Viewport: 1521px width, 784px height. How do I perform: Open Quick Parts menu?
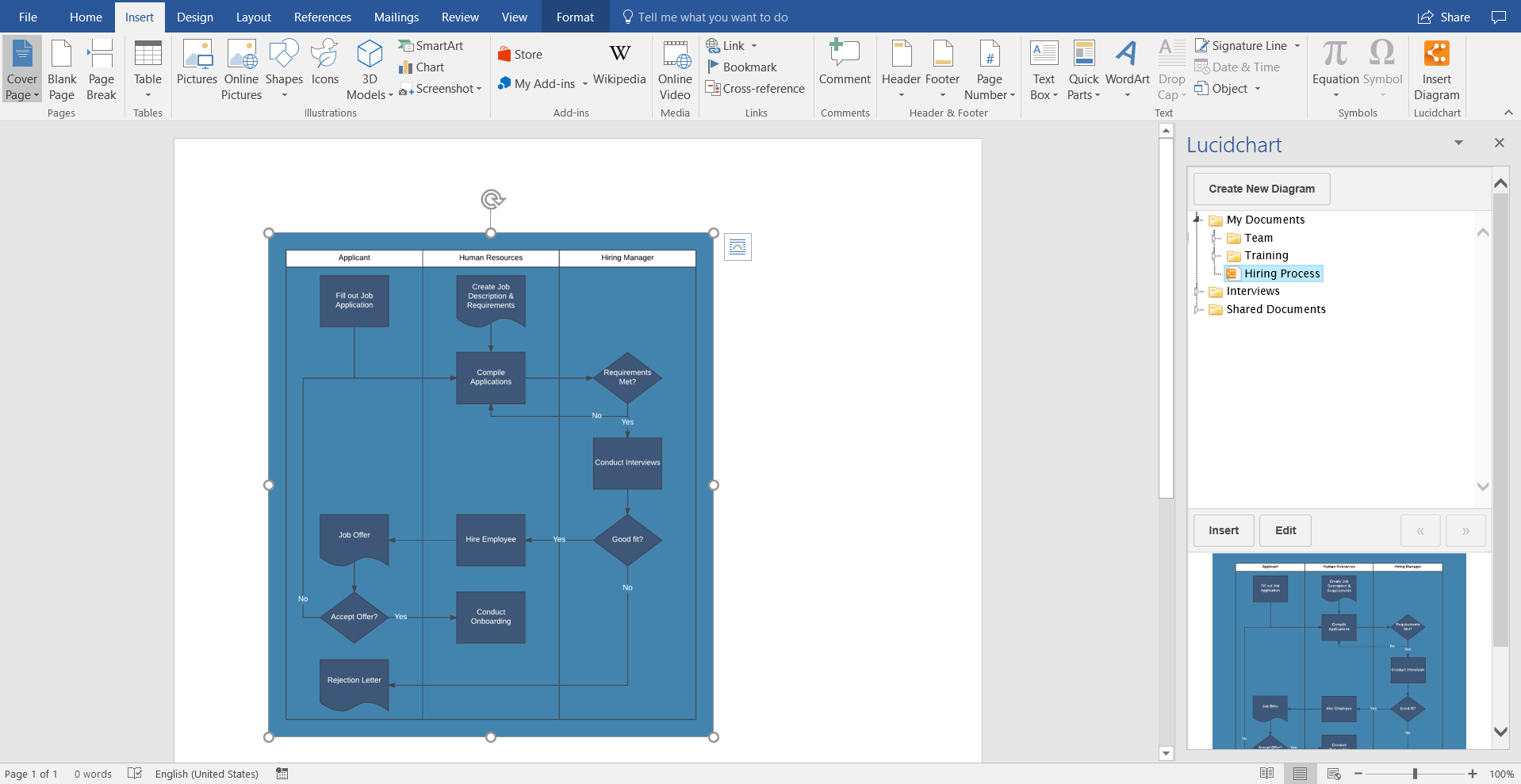[1083, 70]
